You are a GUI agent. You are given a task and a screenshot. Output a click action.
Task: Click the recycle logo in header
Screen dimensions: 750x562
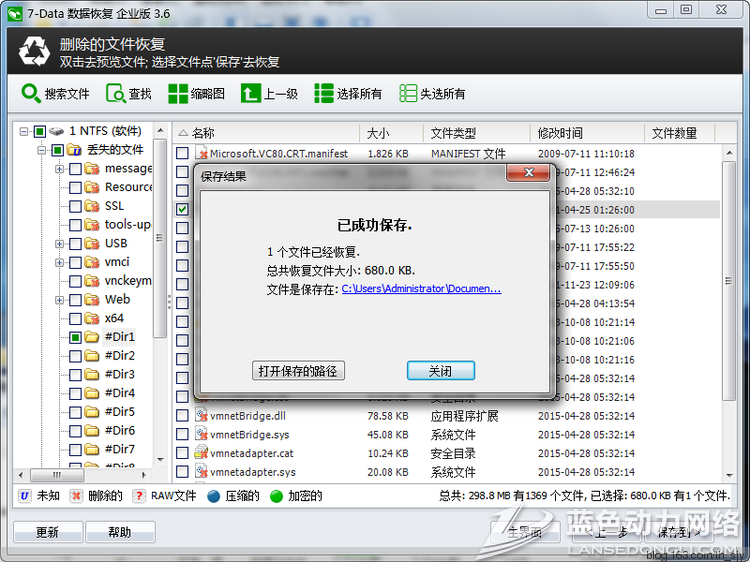pyautogui.click(x=35, y=51)
